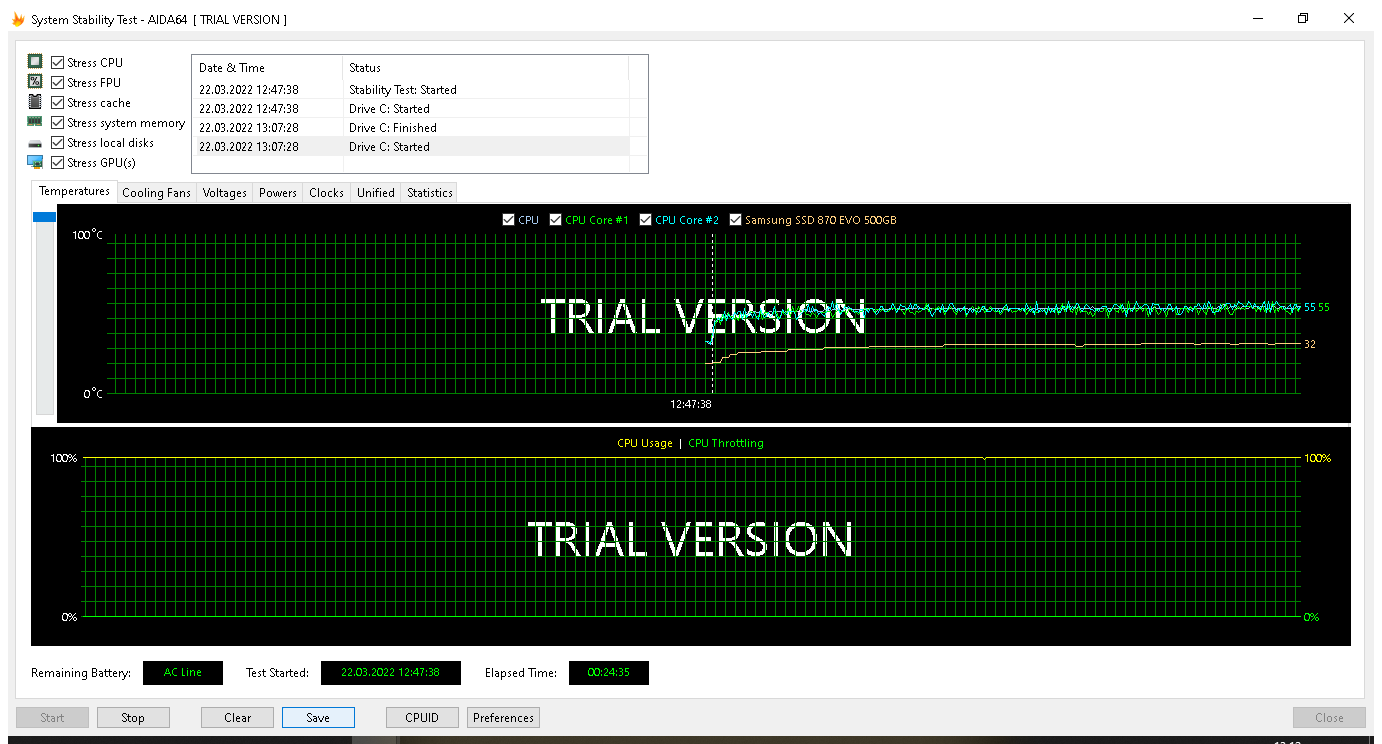The image size is (1382, 744).
Task: Toggle the Stress cache checkbox
Action: [x=58, y=103]
